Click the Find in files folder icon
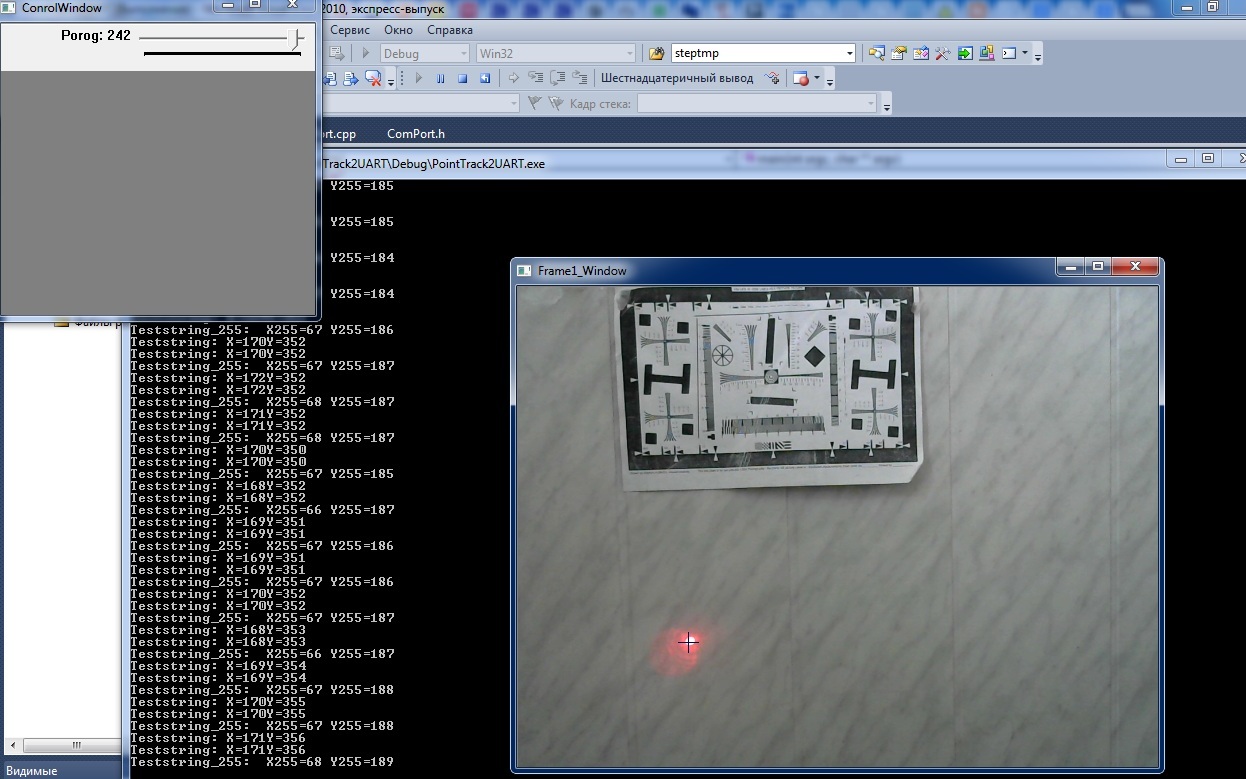Screen dimensions: 1246x779 [x=657, y=53]
